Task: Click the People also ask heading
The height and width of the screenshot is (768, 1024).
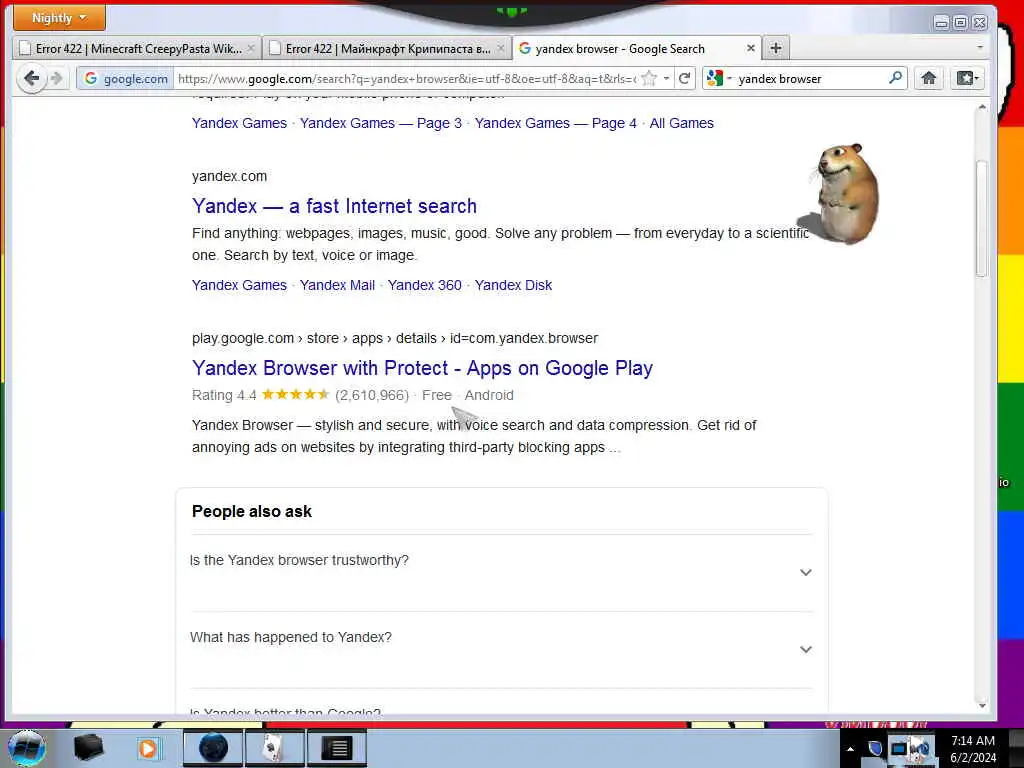Action: click(x=251, y=511)
